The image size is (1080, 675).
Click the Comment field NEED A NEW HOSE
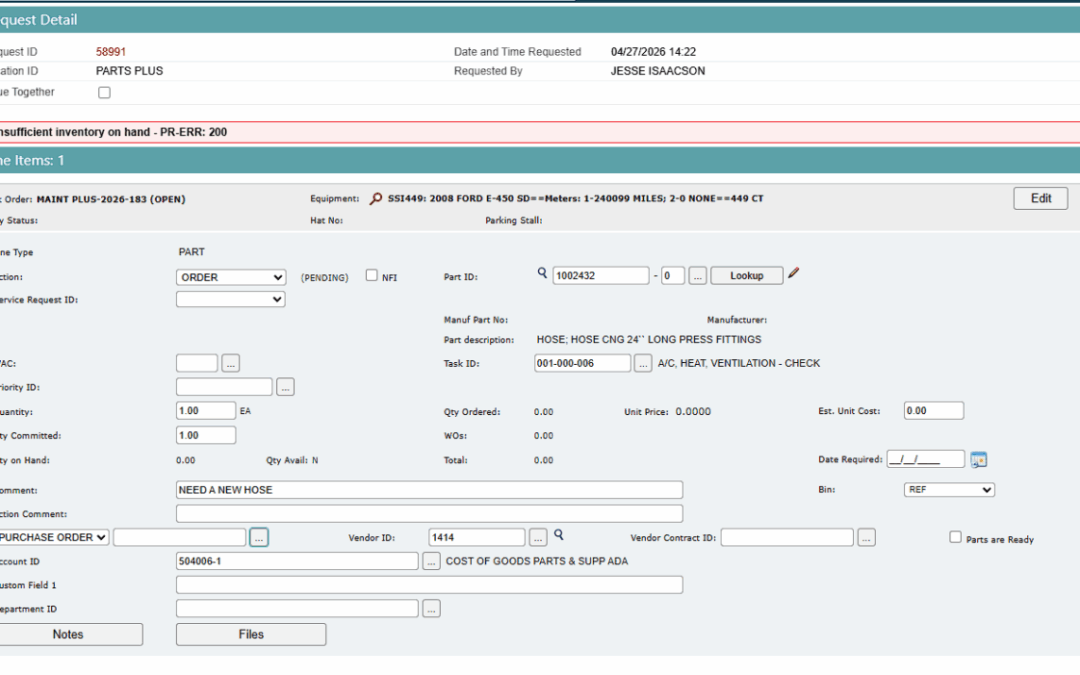click(x=429, y=490)
